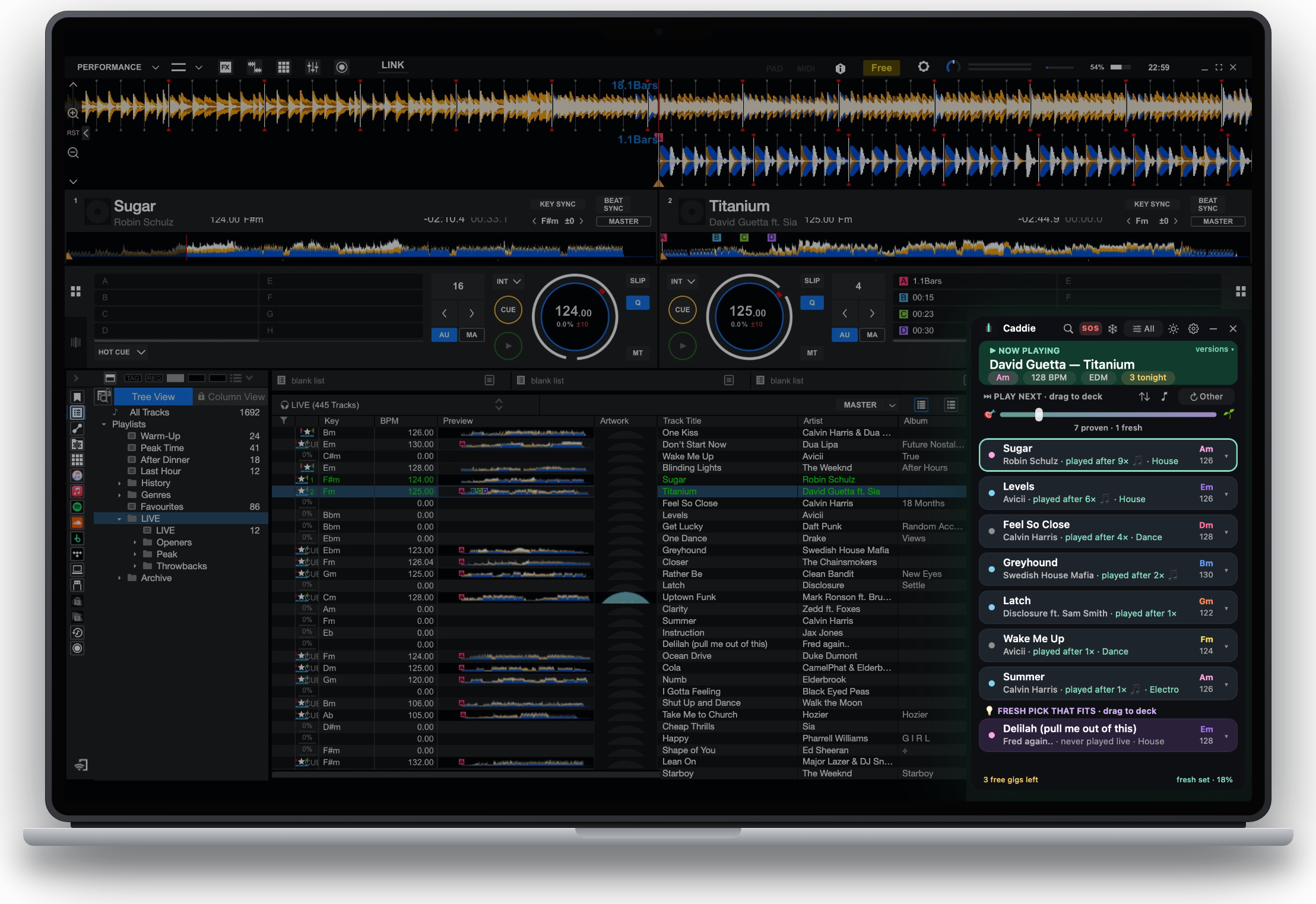Click the pad grid icon left of deck 1
This screenshot has height=904, width=1316.
click(75, 291)
